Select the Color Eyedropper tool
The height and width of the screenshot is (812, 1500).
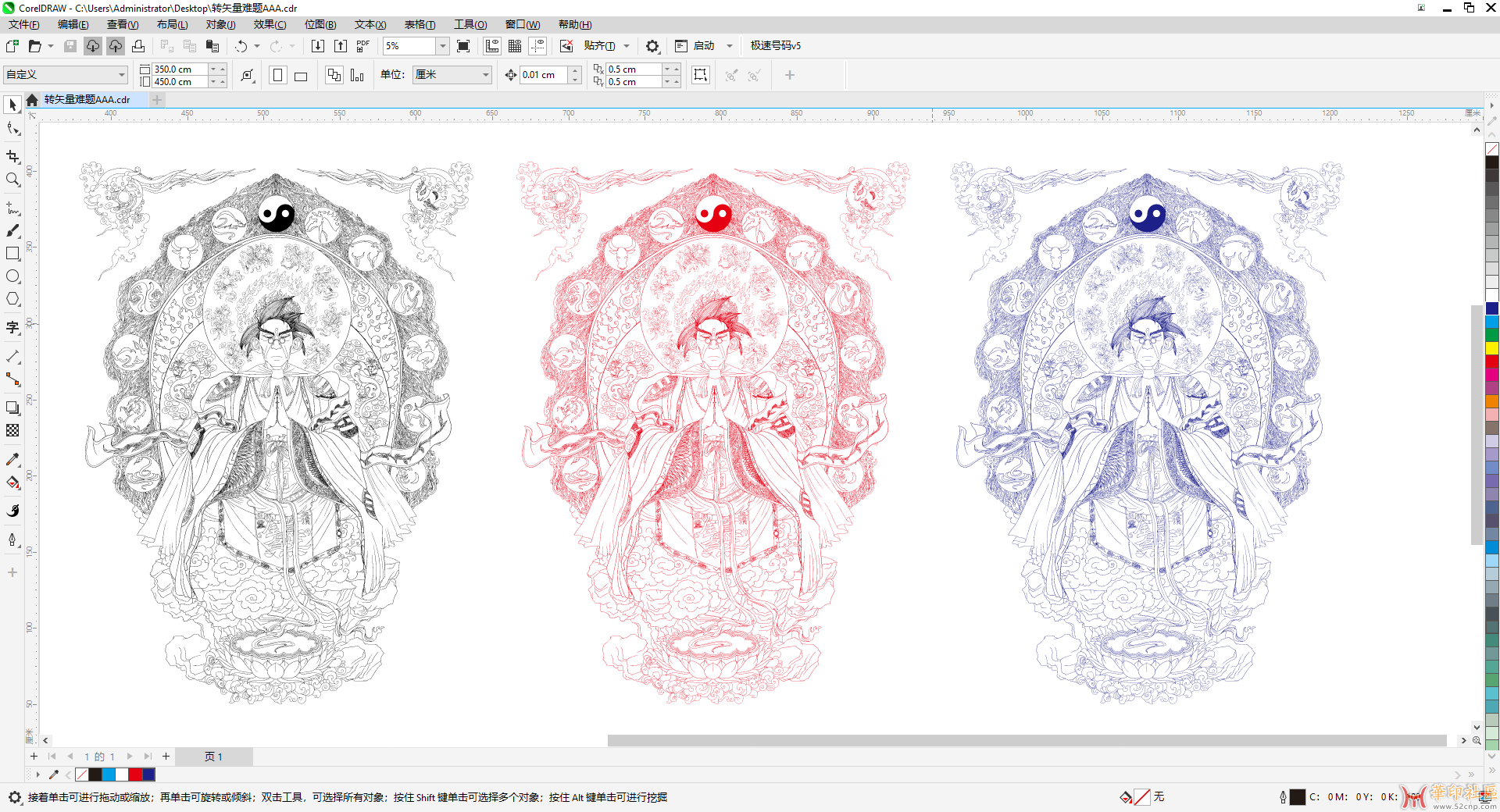[x=12, y=459]
